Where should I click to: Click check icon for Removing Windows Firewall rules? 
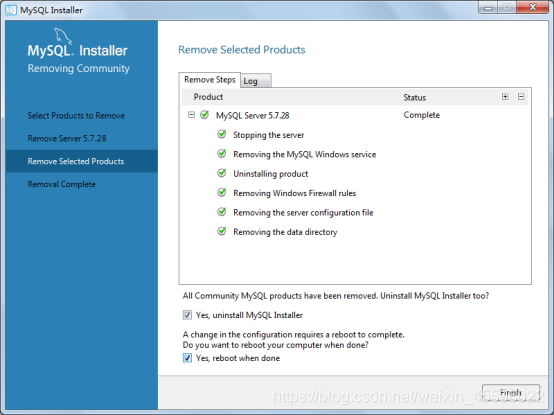click(222, 192)
